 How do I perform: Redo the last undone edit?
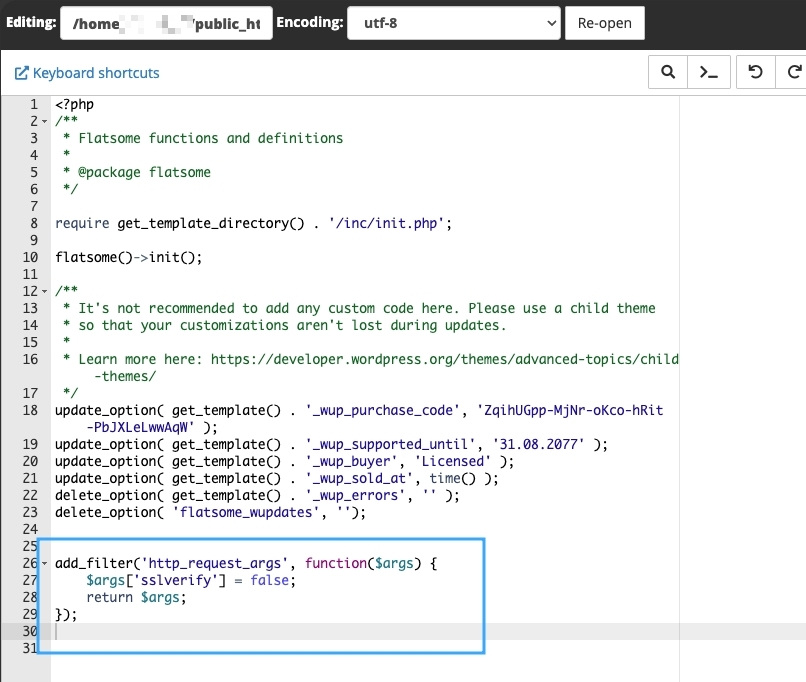point(793,72)
